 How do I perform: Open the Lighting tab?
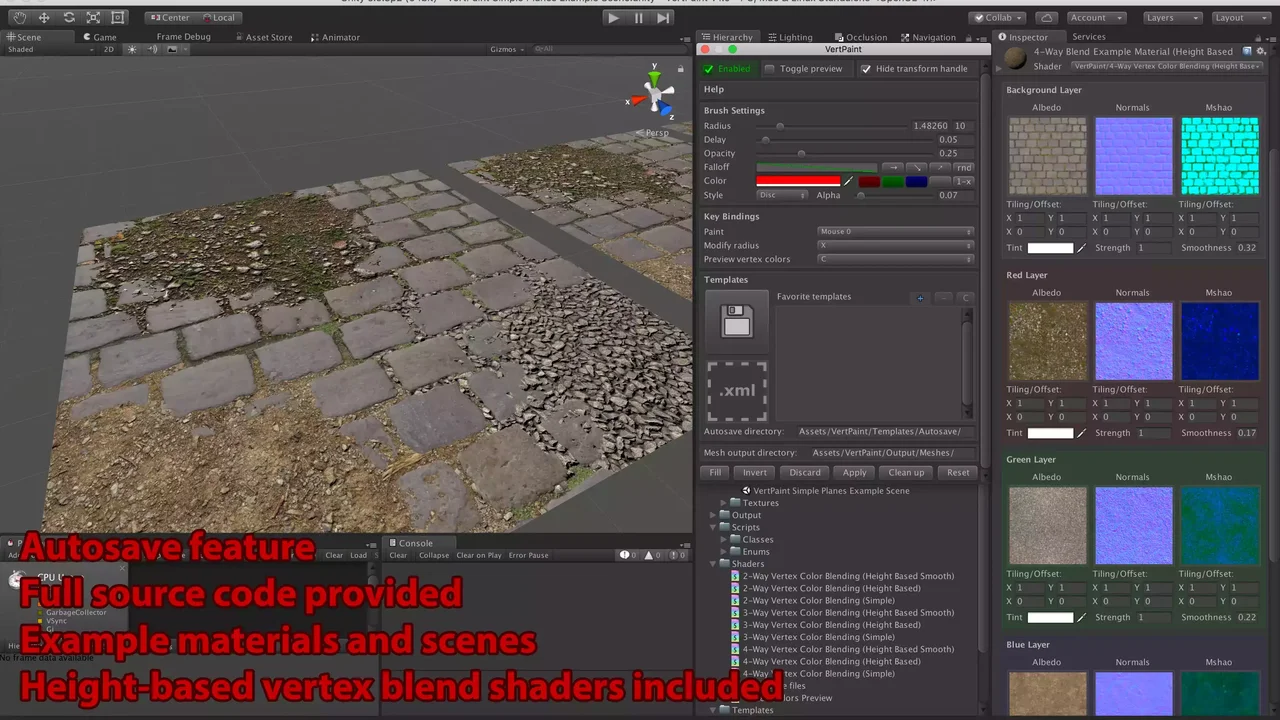[x=789, y=37]
